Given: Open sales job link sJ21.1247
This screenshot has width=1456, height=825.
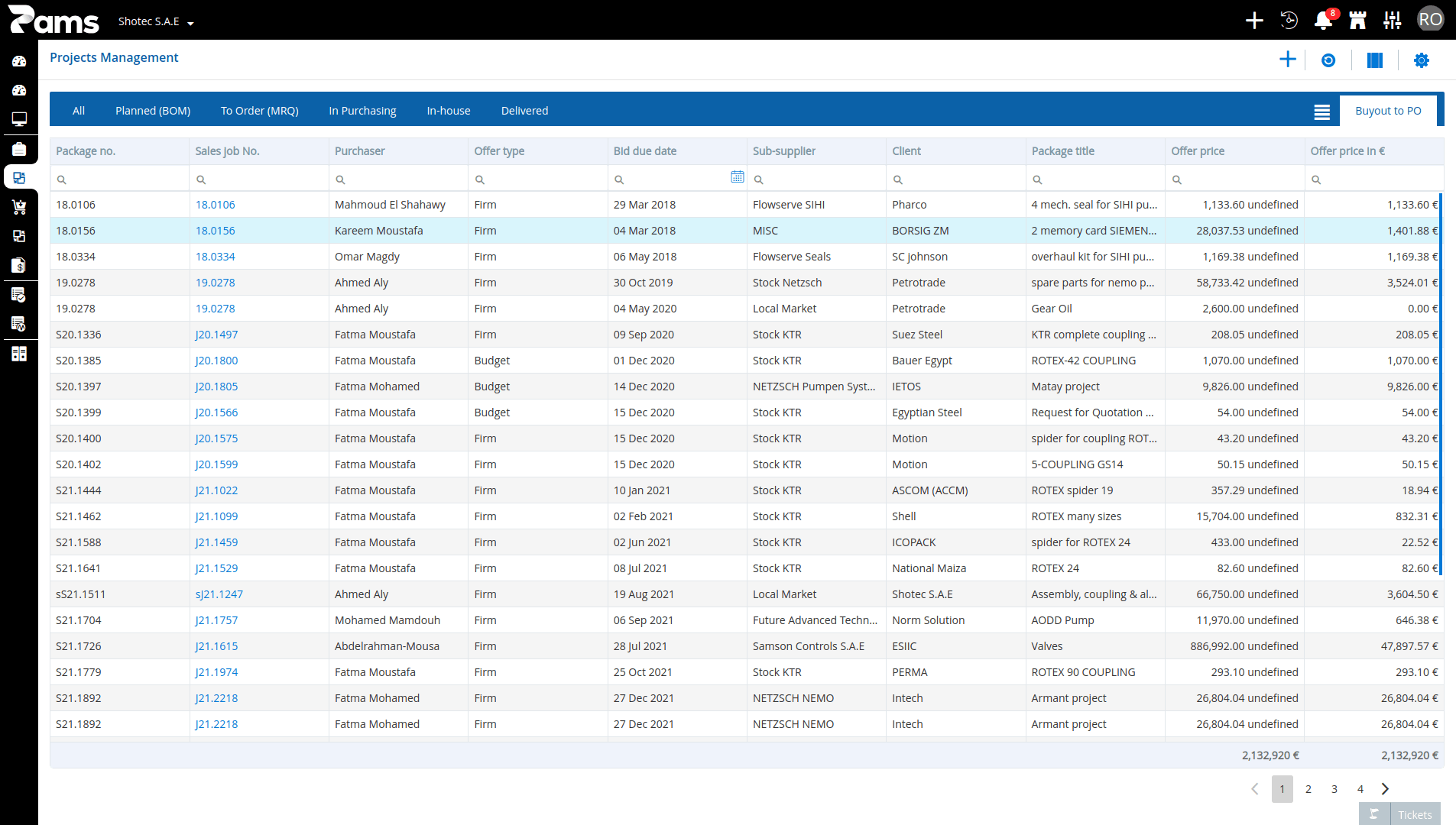Looking at the screenshot, I should pos(219,594).
